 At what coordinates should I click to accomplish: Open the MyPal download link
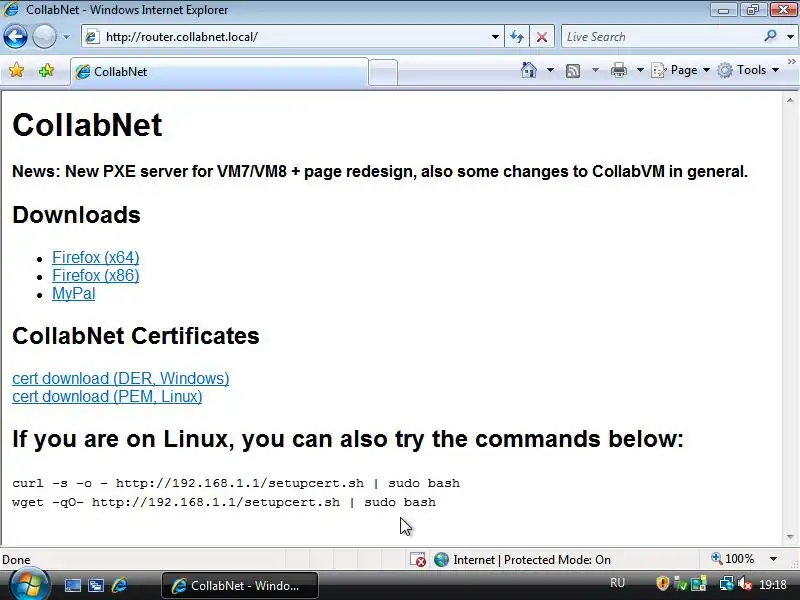pyautogui.click(x=73, y=293)
